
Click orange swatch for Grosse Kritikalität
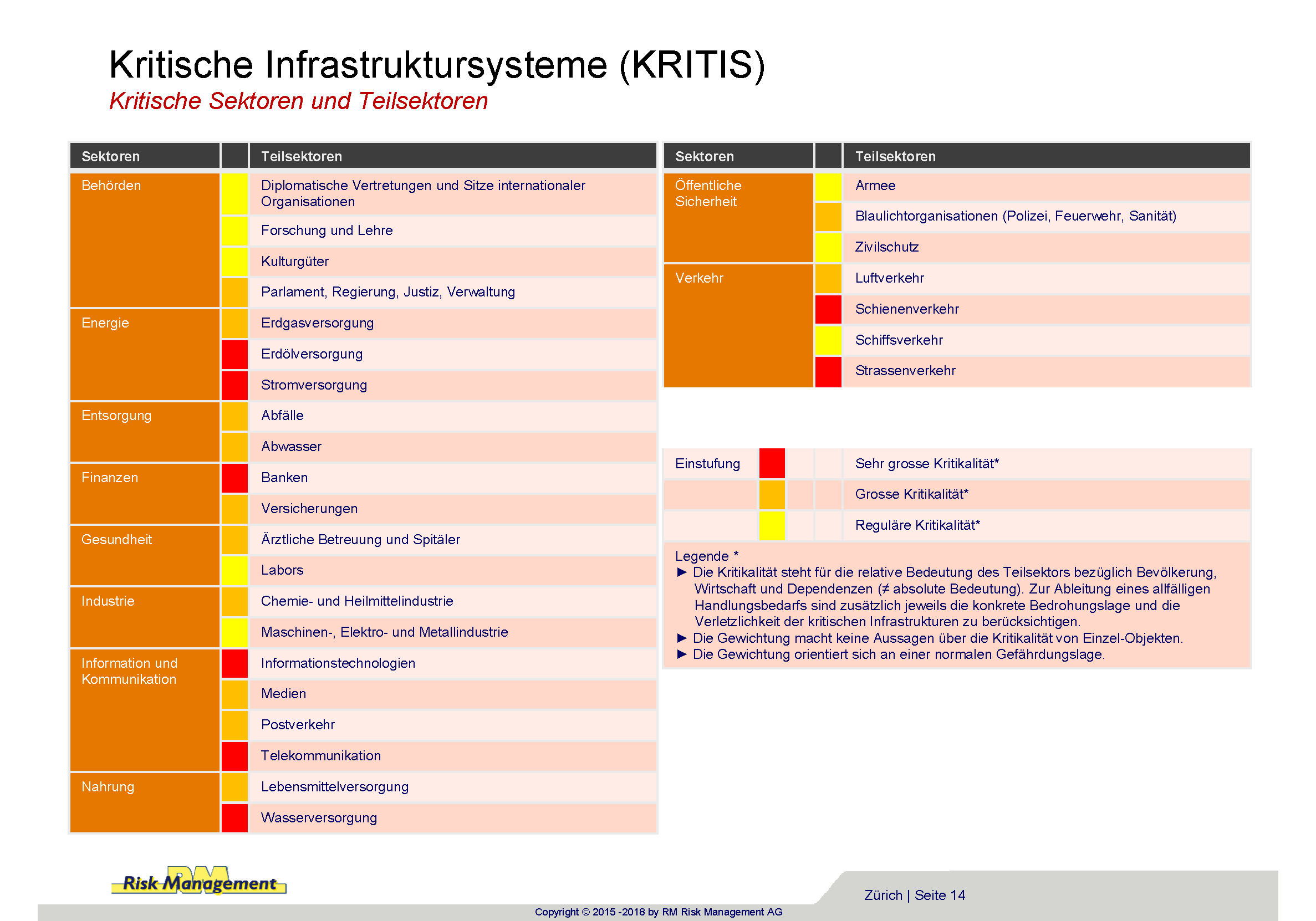[772, 494]
